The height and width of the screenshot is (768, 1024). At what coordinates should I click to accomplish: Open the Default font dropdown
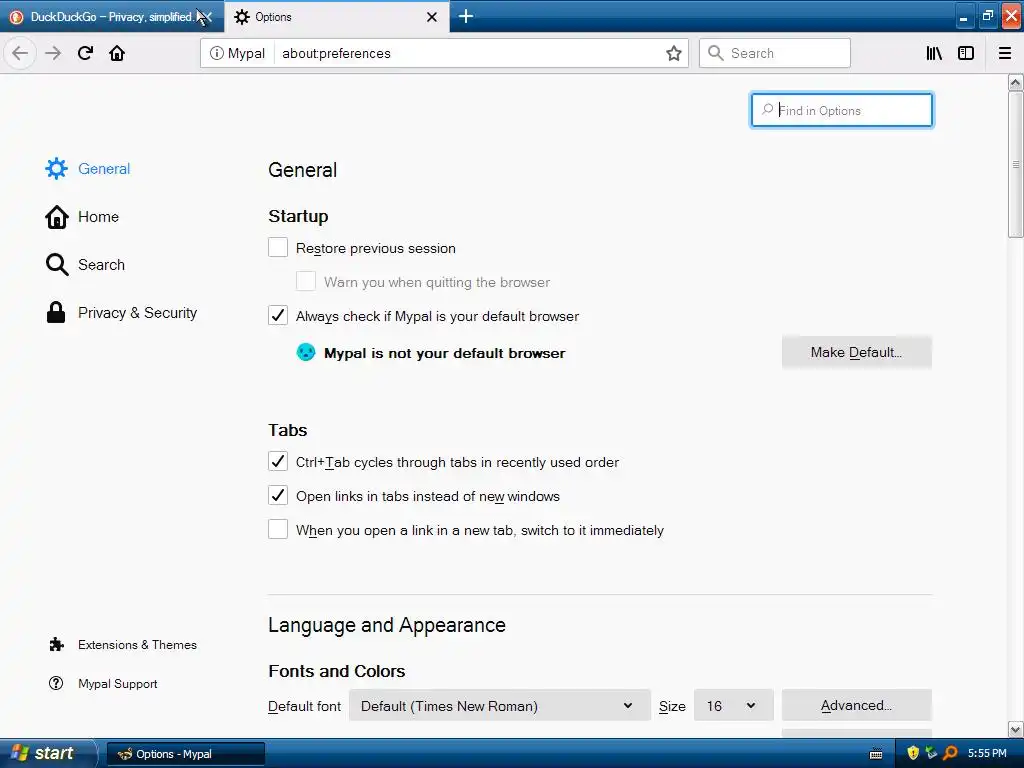(x=500, y=705)
